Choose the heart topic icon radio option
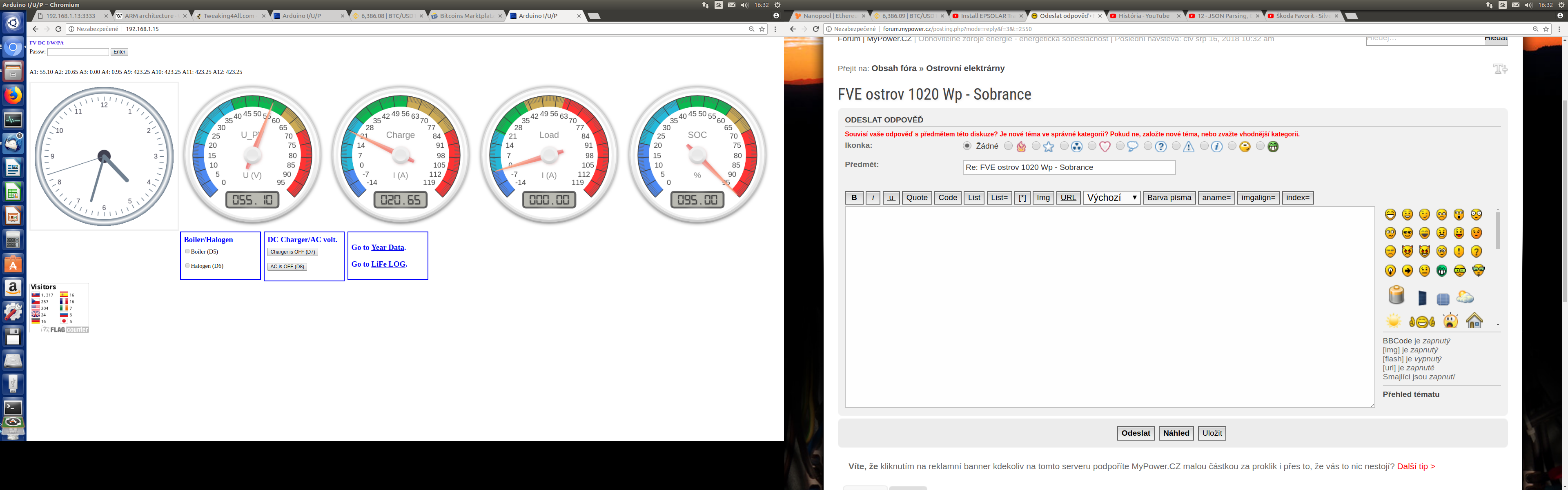1568x490 pixels. click(x=1092, y=146)
